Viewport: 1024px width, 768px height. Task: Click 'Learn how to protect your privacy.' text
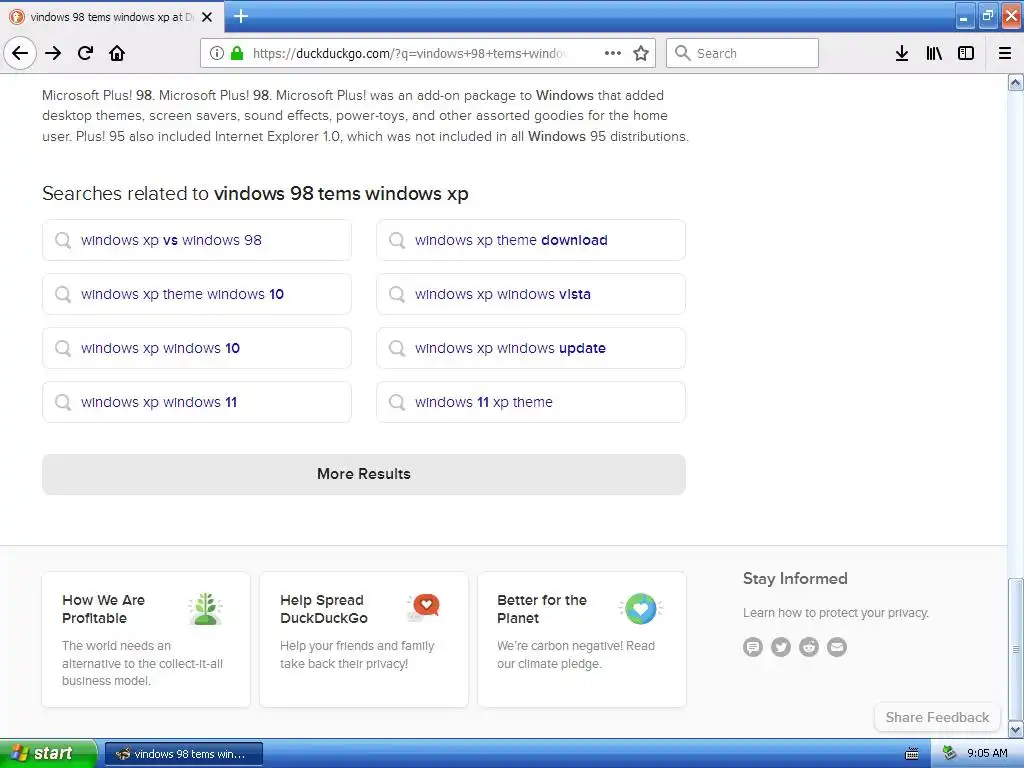pos(835,613)
